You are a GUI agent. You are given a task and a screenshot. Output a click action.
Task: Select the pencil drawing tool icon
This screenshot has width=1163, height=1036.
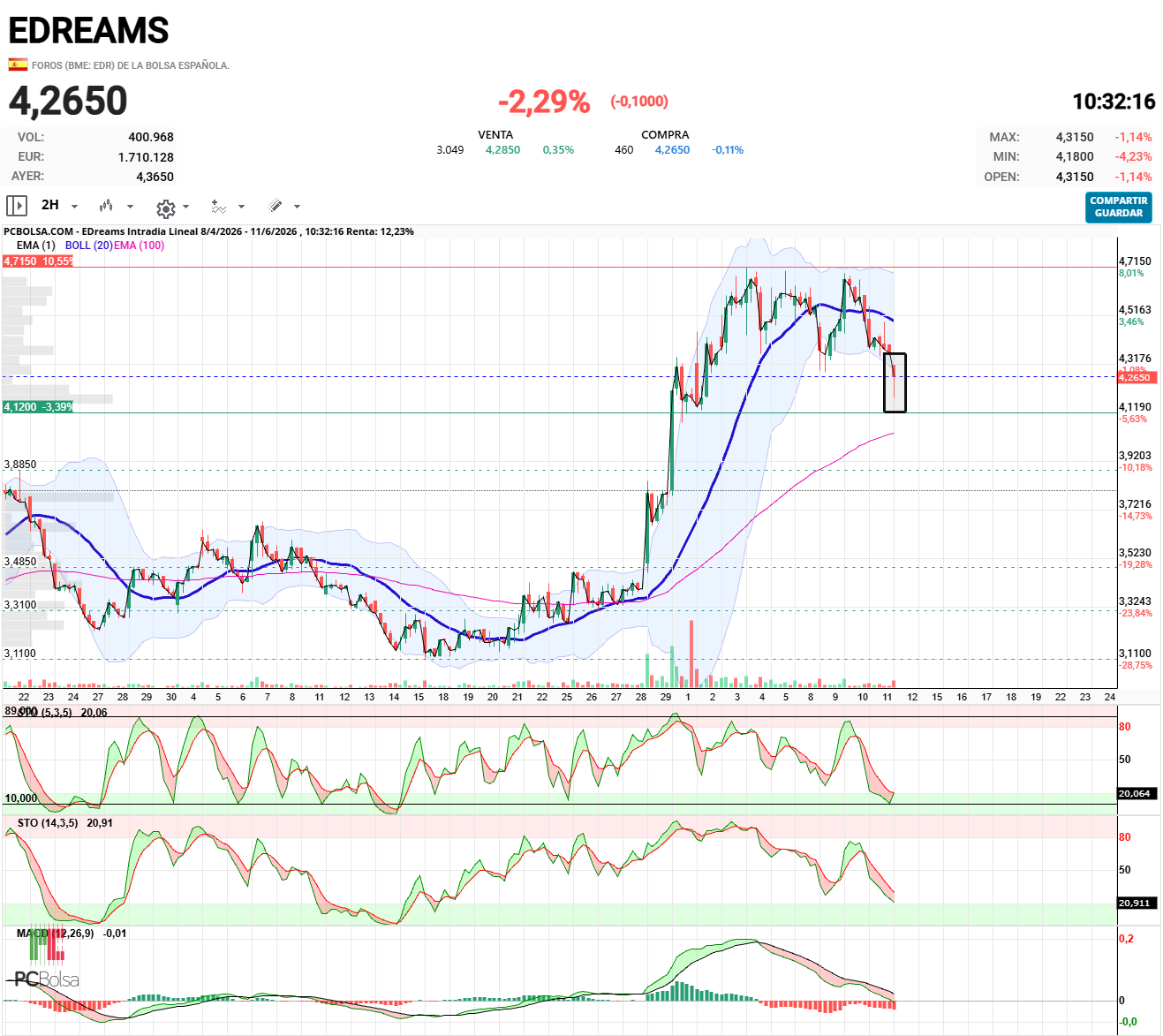coord(276,206)
